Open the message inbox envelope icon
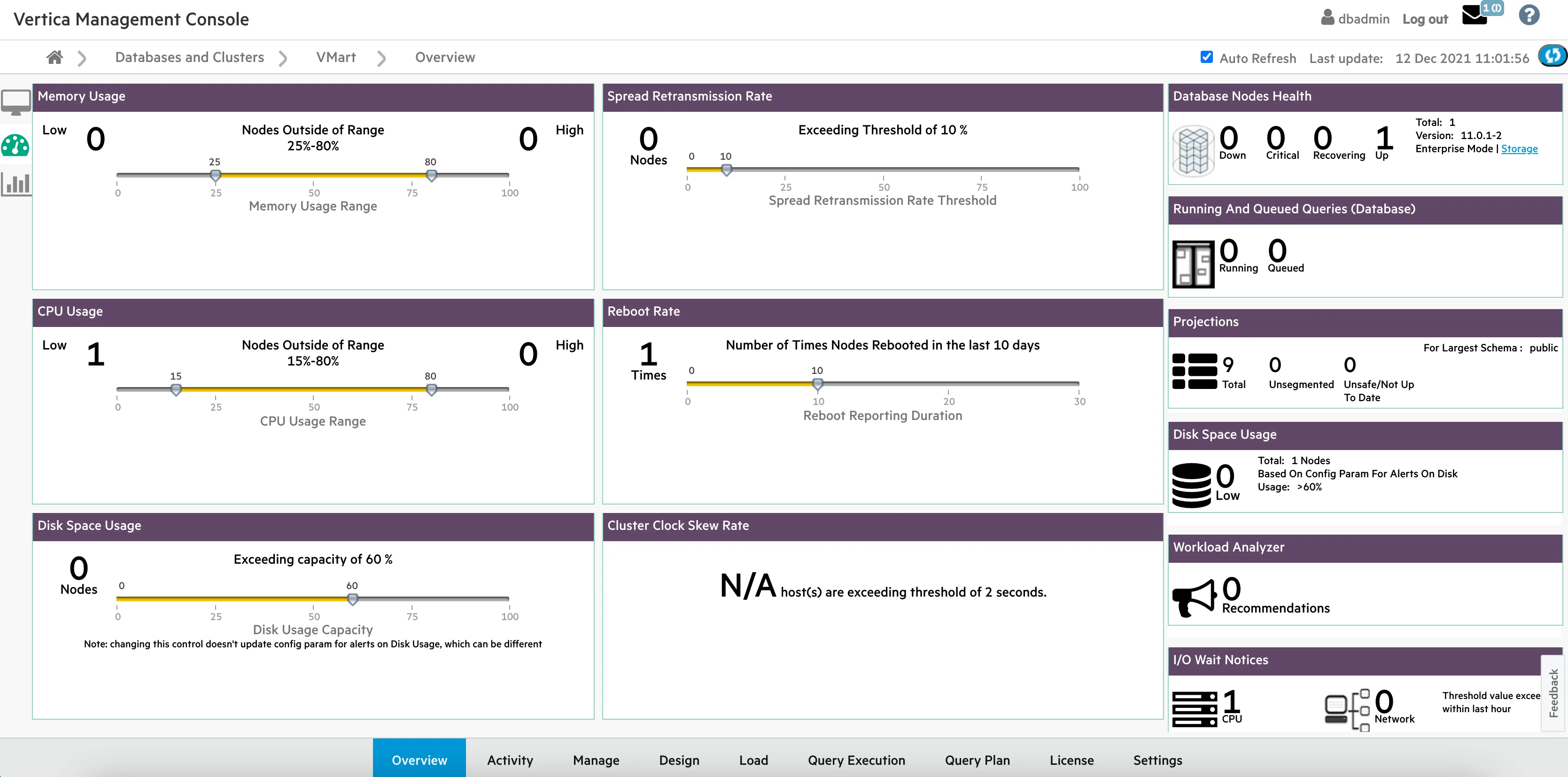This screenshot has height=777, width=1568. click(x=1474, y=15)
